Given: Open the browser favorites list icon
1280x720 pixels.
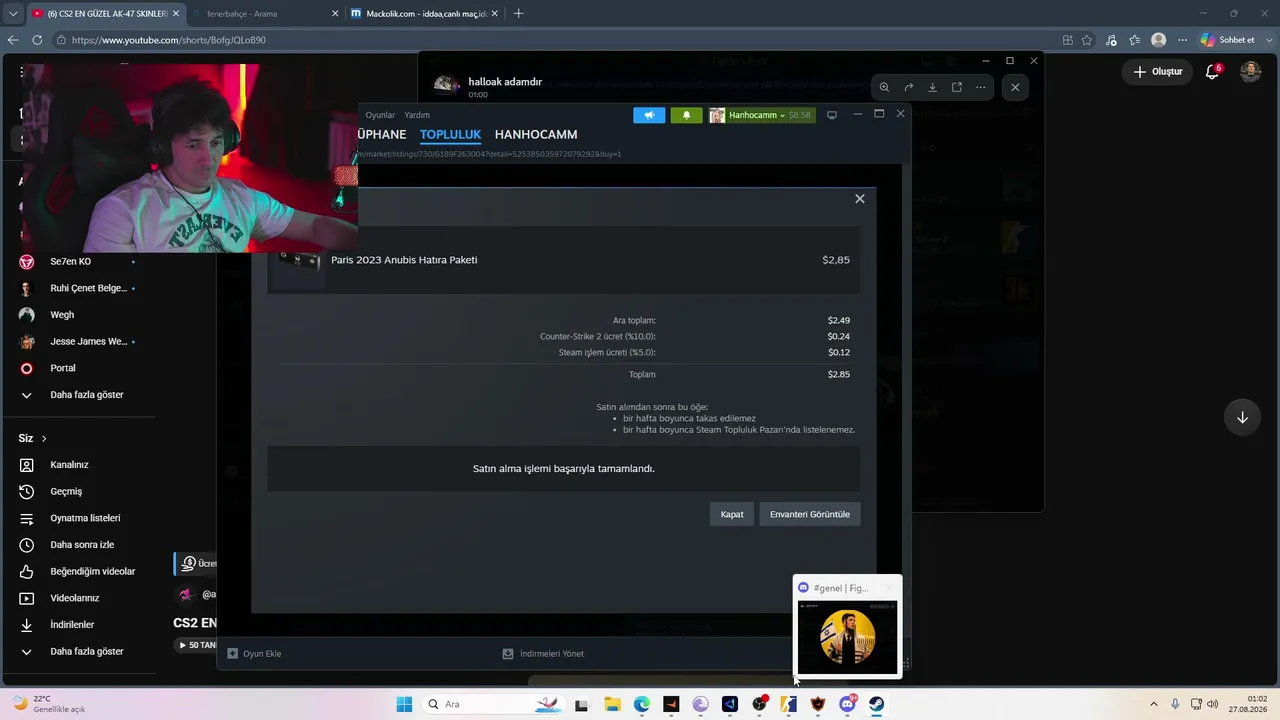Looking at the screenshot, I should [x=1135, y=40].
